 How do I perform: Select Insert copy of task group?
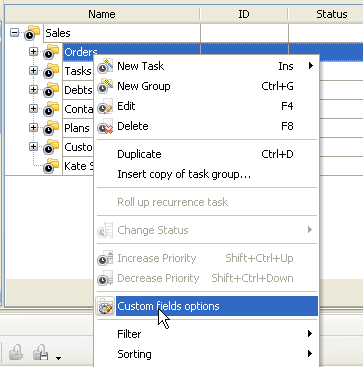point(207,174)
